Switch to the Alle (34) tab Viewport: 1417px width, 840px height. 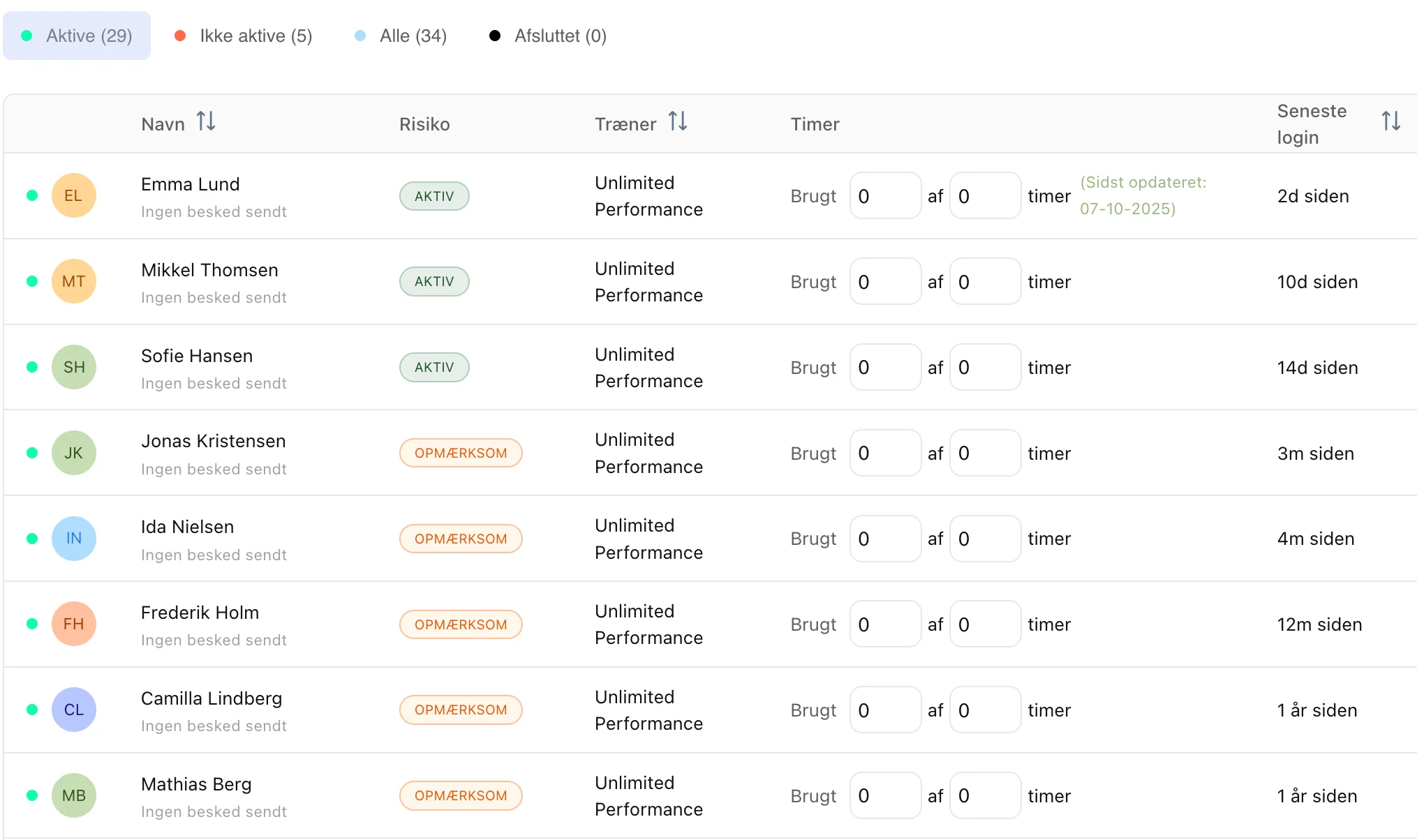point(401,36)
